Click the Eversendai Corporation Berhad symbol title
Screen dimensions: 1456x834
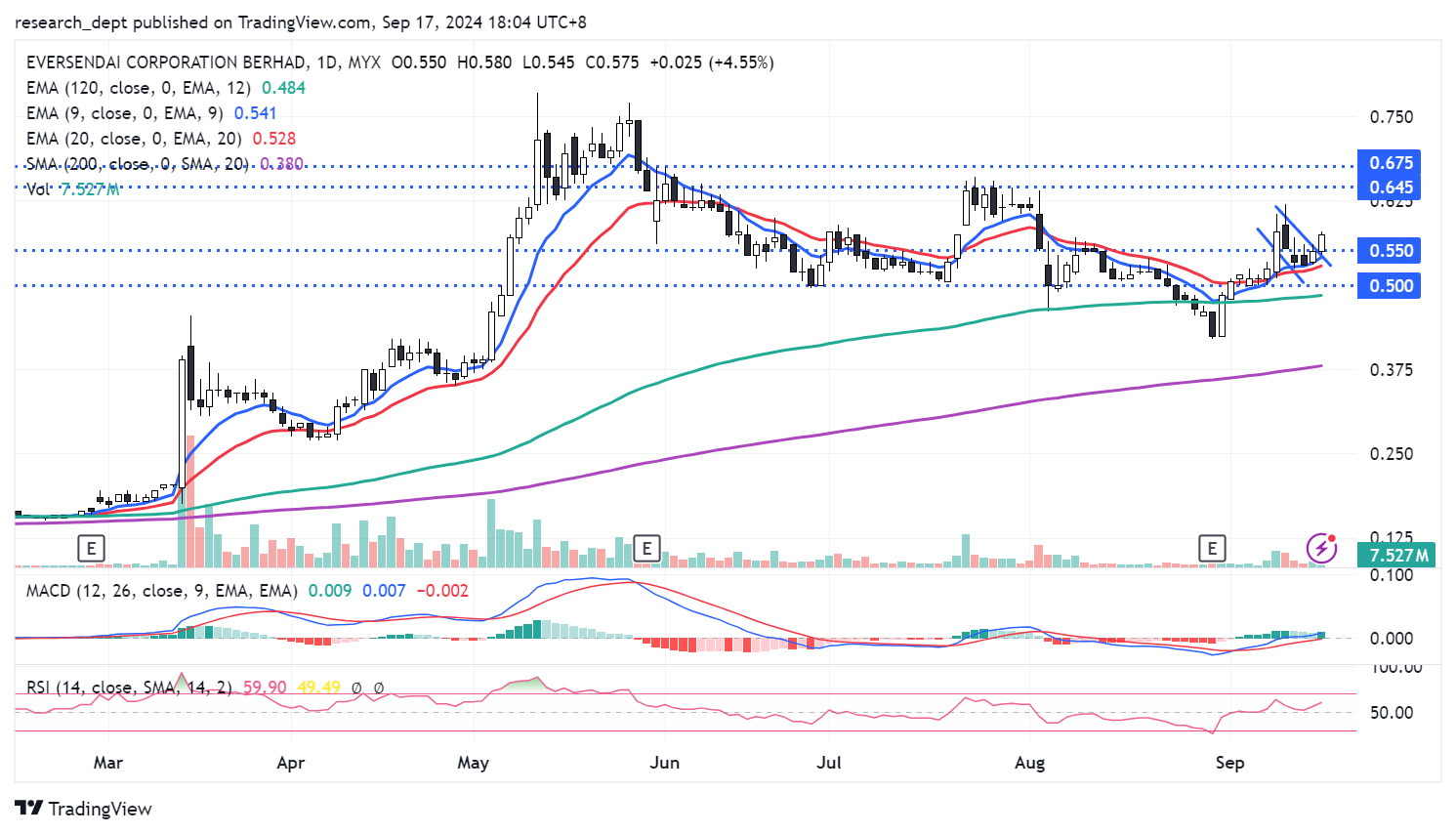166,63
